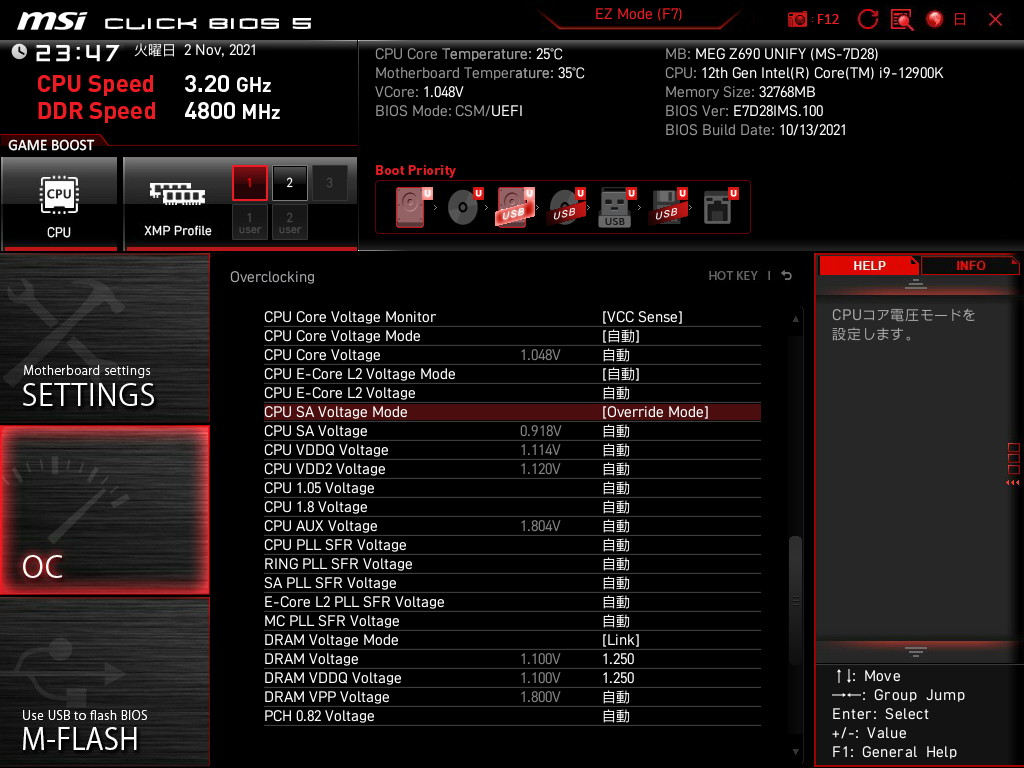
Task: Open CPU SA Voltage Mode Override Mode dropdown
Action: point(655,412)
